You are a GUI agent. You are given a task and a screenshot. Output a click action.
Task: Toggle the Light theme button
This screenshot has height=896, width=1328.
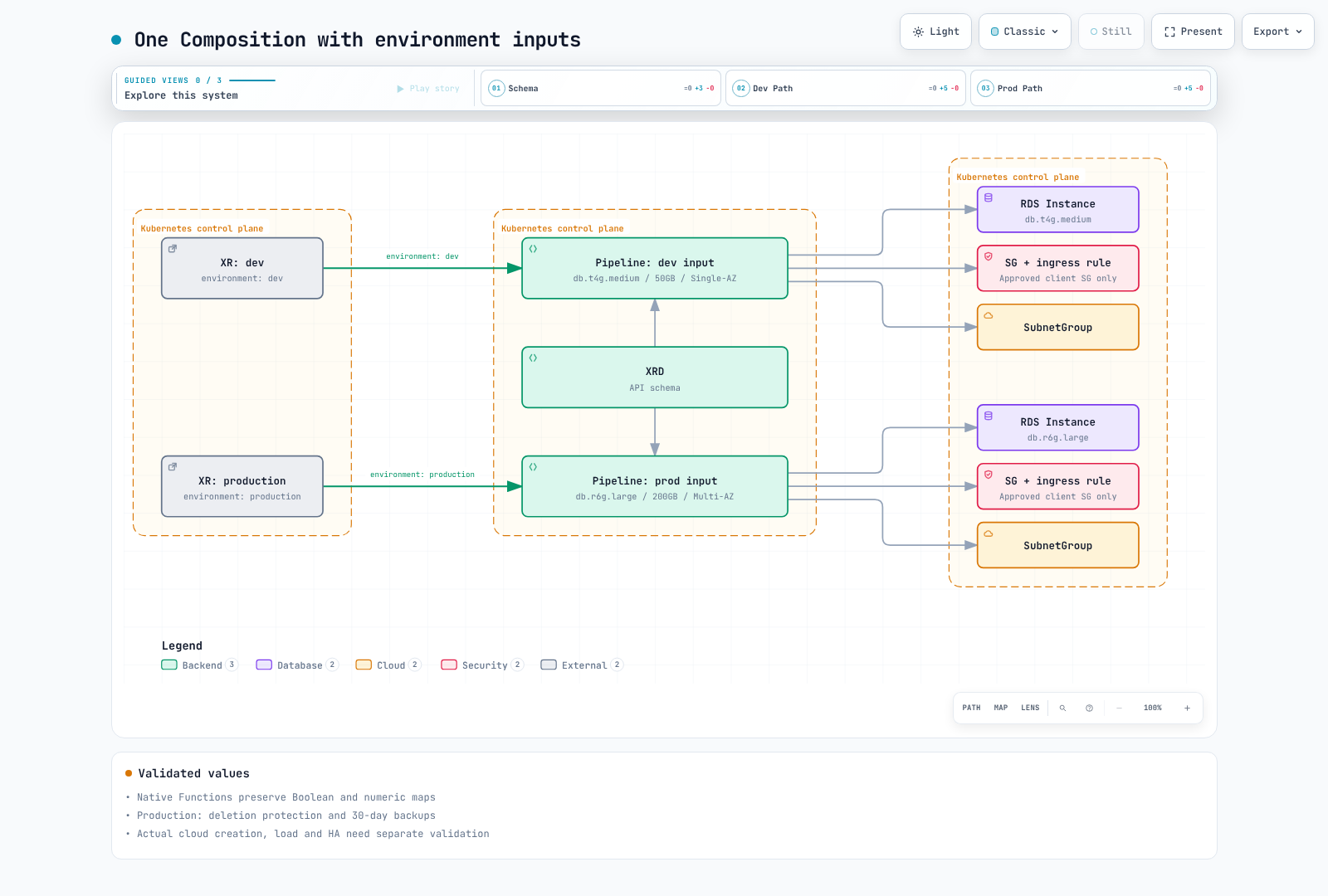tap(935, 32)
